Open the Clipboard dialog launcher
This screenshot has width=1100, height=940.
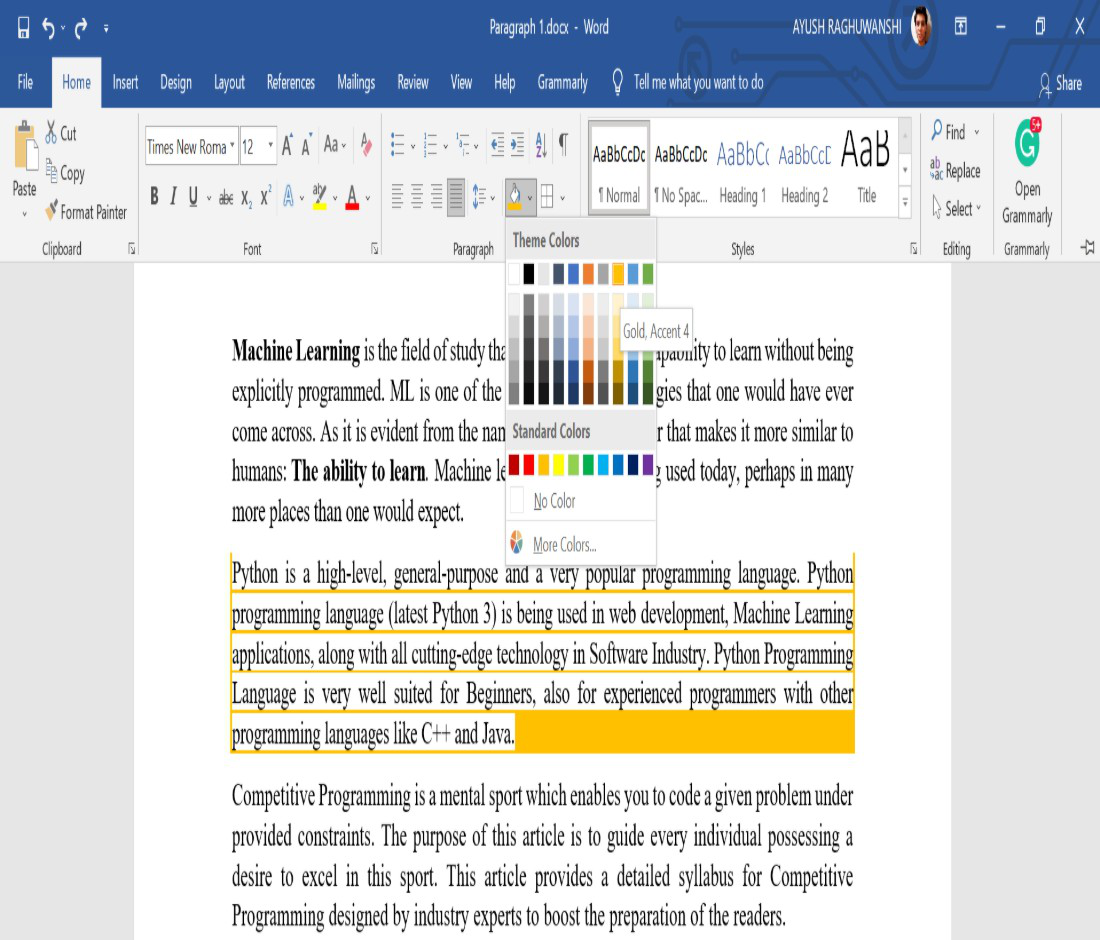(x=131, y=249)
